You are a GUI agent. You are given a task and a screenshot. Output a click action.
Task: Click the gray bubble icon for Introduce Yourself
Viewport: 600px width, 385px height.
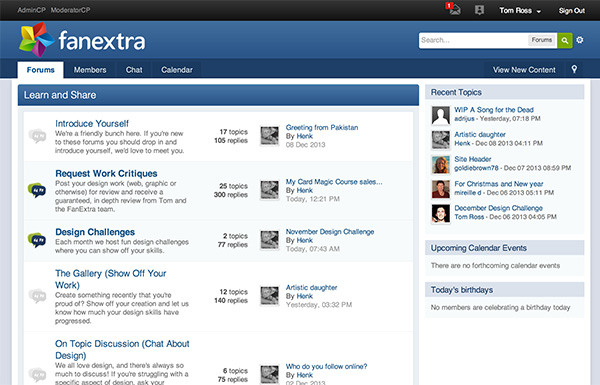[37, 136]
